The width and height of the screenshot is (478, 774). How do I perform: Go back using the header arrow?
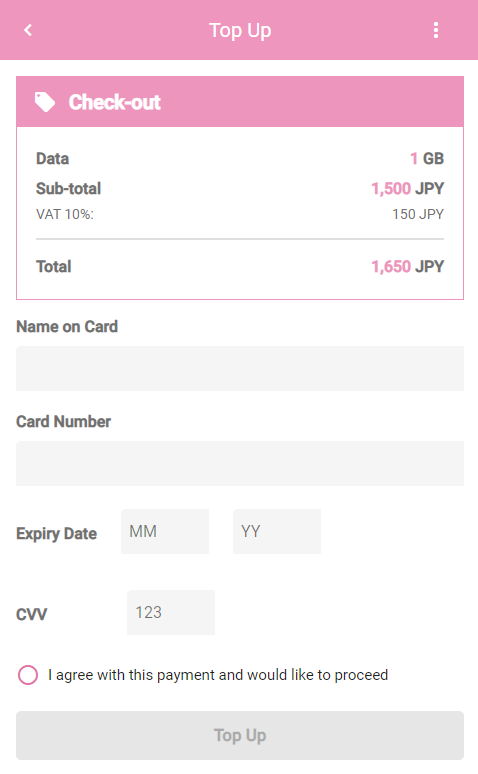28,30
